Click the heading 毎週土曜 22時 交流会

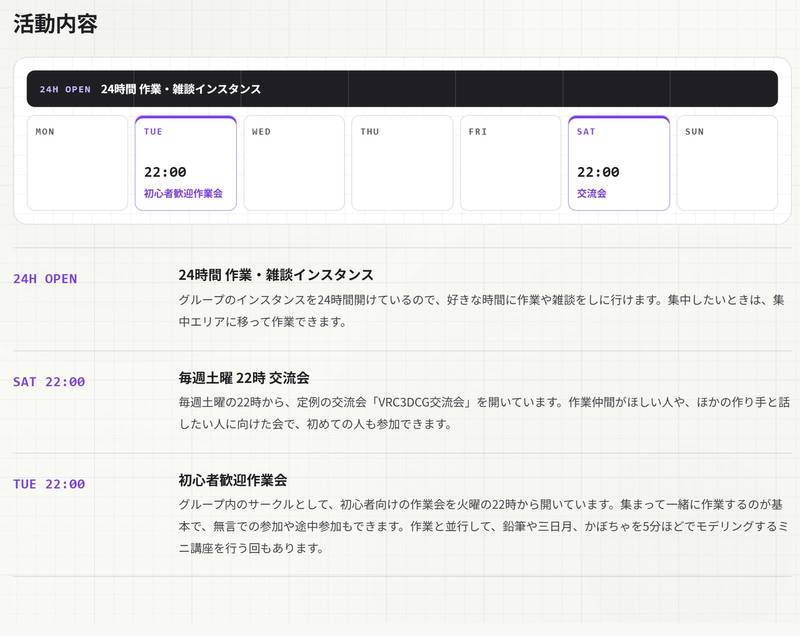tap(244, 378)
